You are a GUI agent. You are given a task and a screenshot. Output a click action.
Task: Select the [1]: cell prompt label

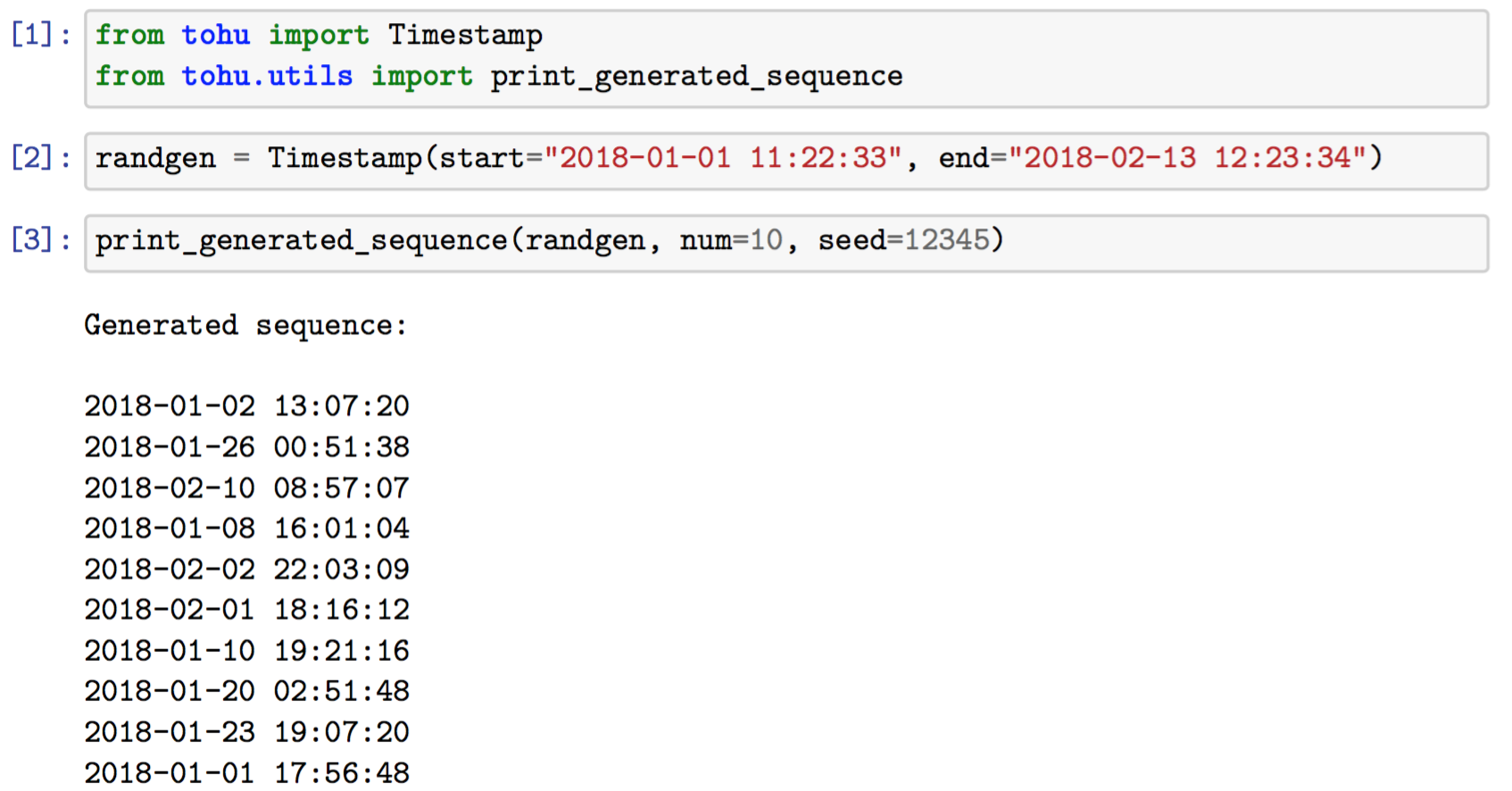[40, 36]
